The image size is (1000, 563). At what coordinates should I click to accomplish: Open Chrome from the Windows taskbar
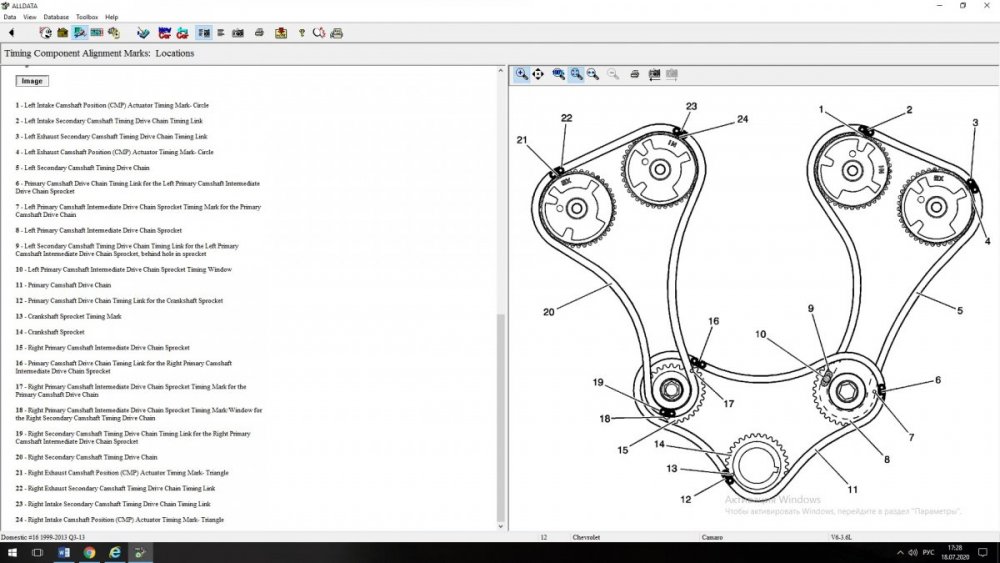89,552
